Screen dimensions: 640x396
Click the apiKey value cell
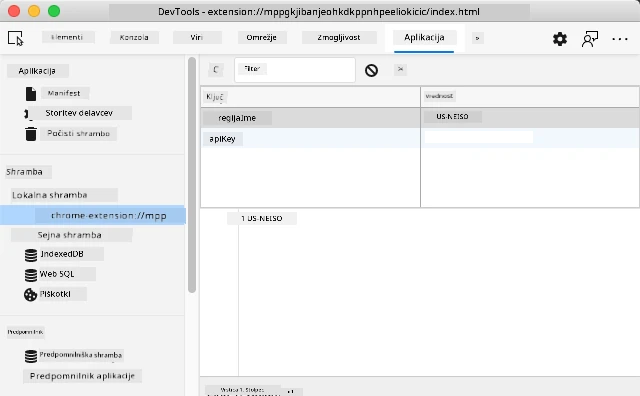(530, 138)
